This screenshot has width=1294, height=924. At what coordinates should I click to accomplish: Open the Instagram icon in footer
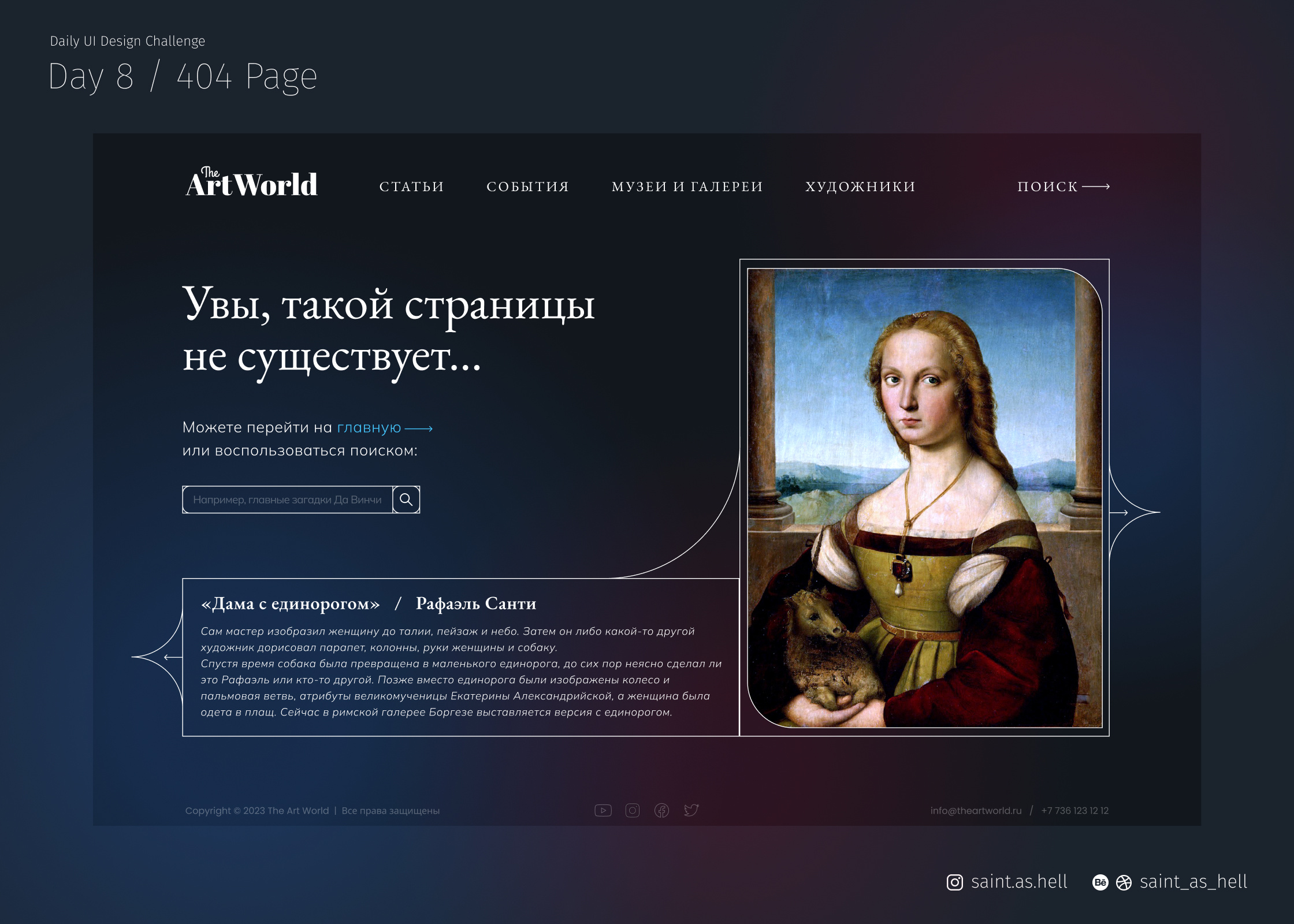633,810
